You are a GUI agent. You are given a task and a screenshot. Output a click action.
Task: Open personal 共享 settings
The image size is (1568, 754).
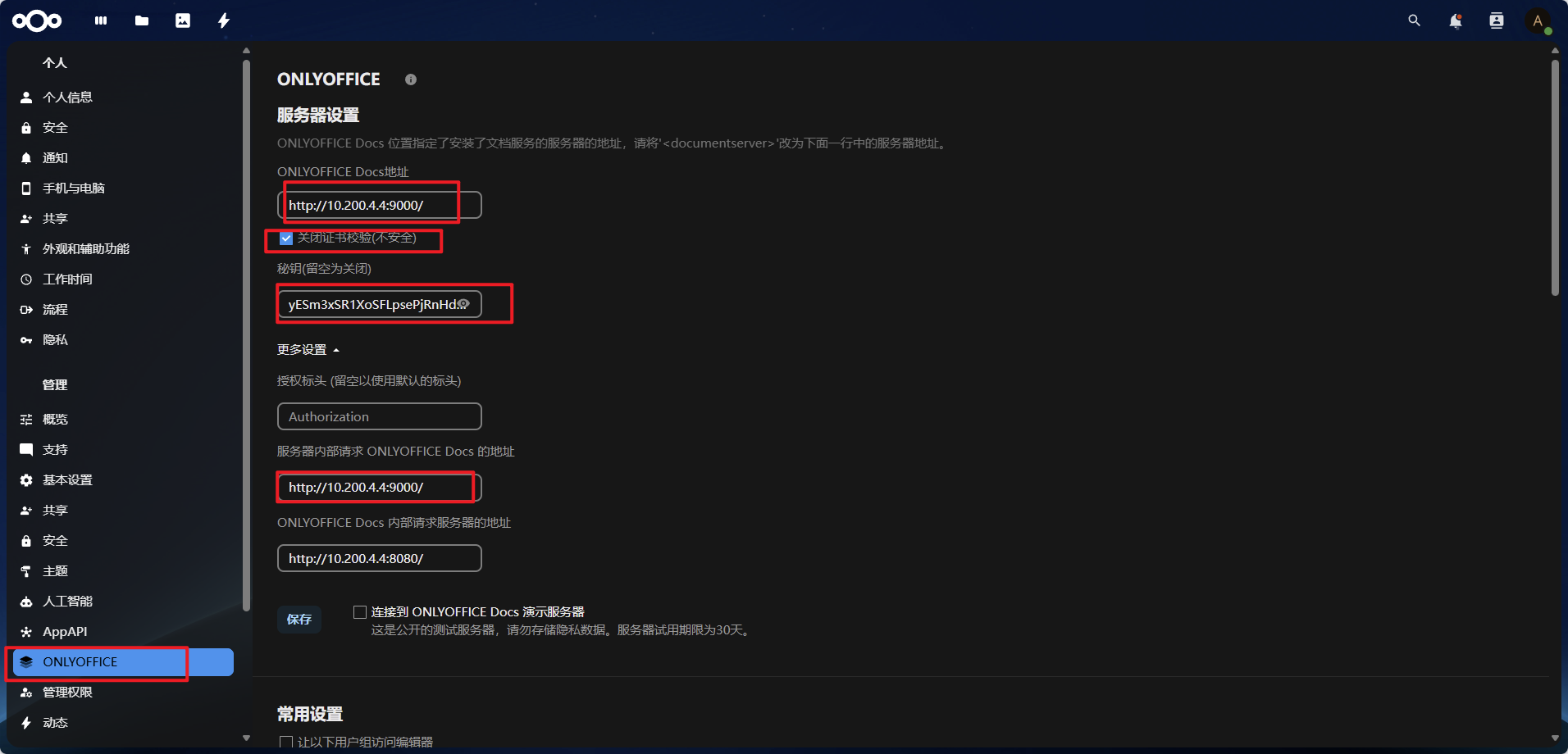coord(123,219)
